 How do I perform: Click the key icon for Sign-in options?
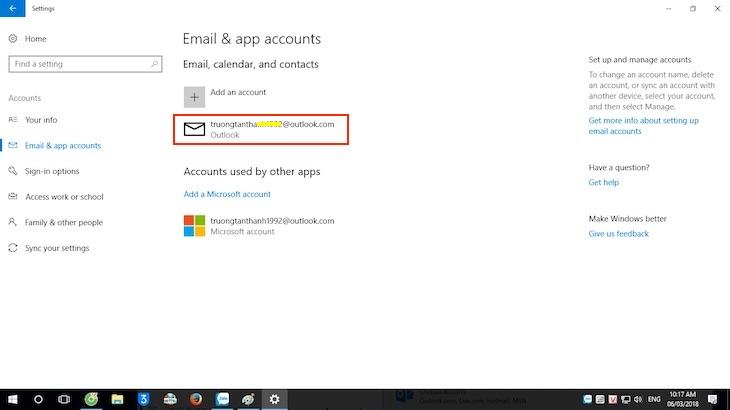point(13,171)
